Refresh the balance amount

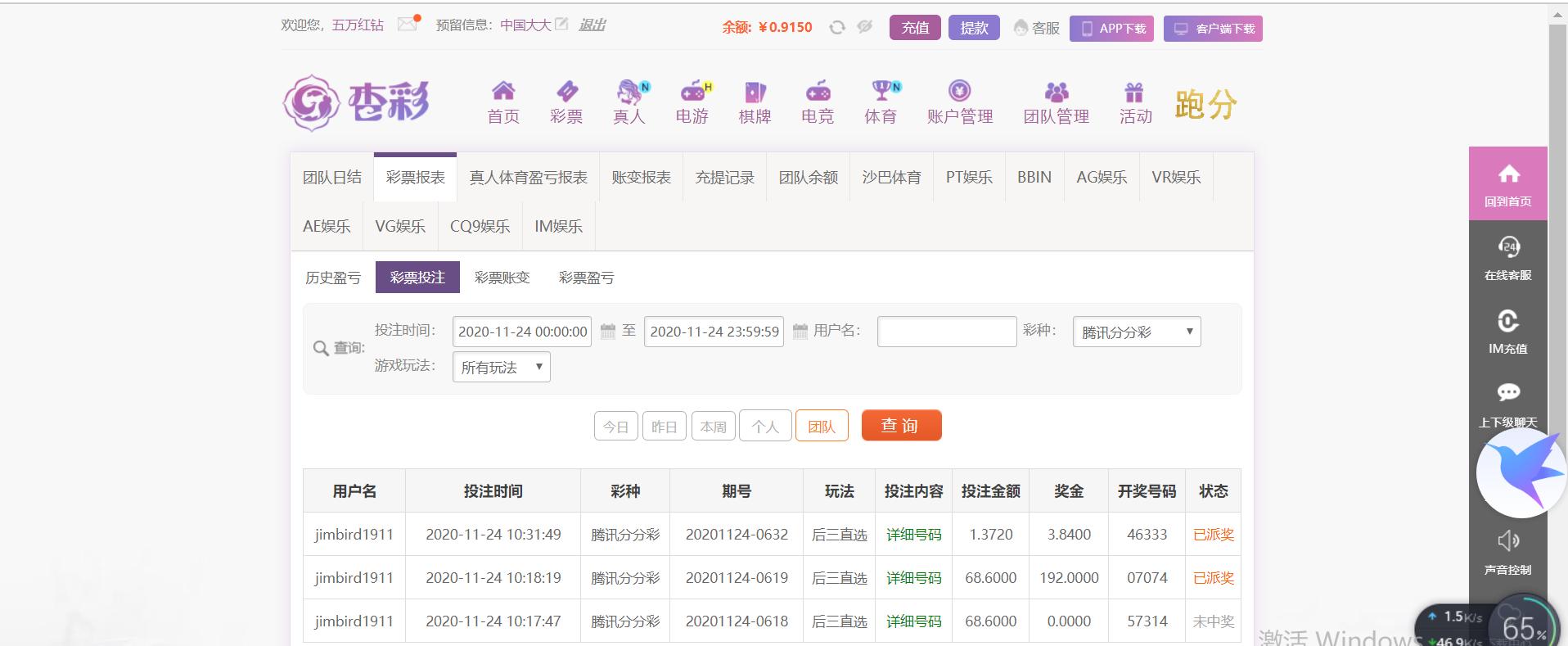click(836, 27)
